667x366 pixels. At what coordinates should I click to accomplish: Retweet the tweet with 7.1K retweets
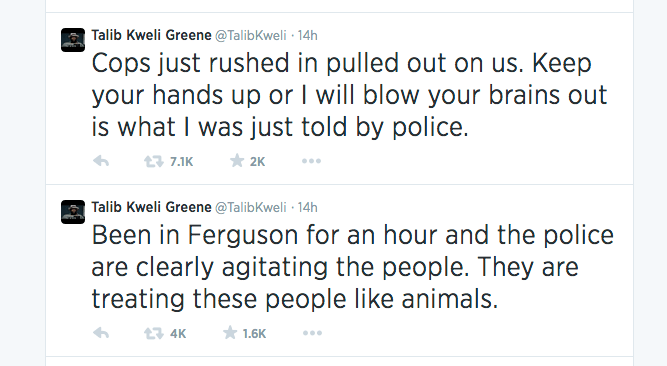(154, 161)
